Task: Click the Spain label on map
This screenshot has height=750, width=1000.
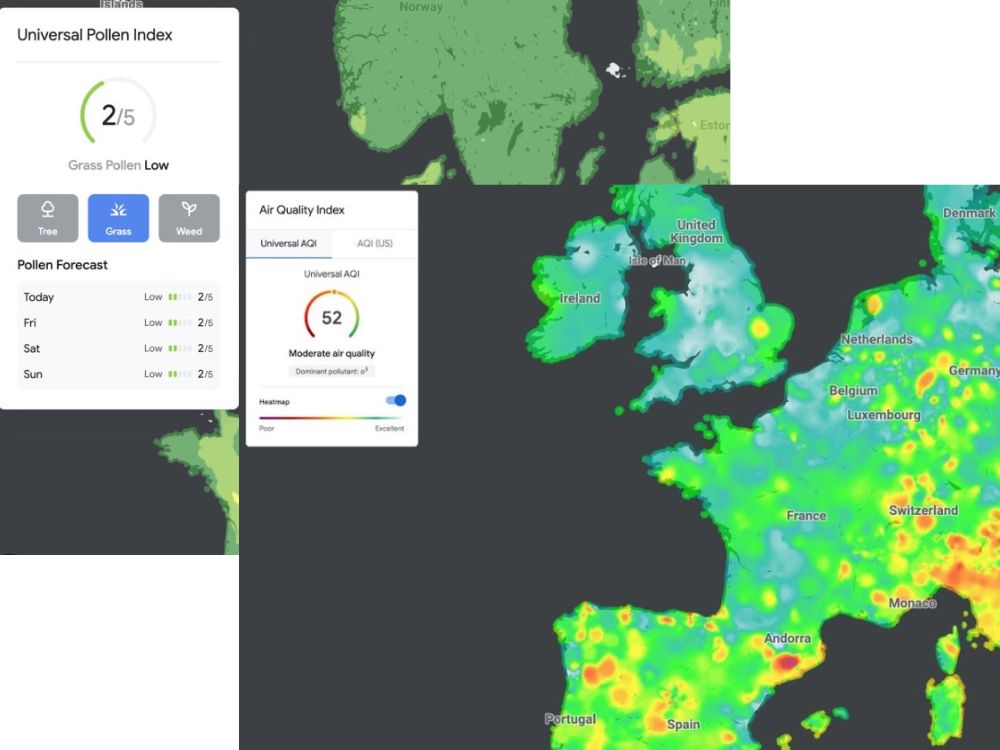Action: 683,724
